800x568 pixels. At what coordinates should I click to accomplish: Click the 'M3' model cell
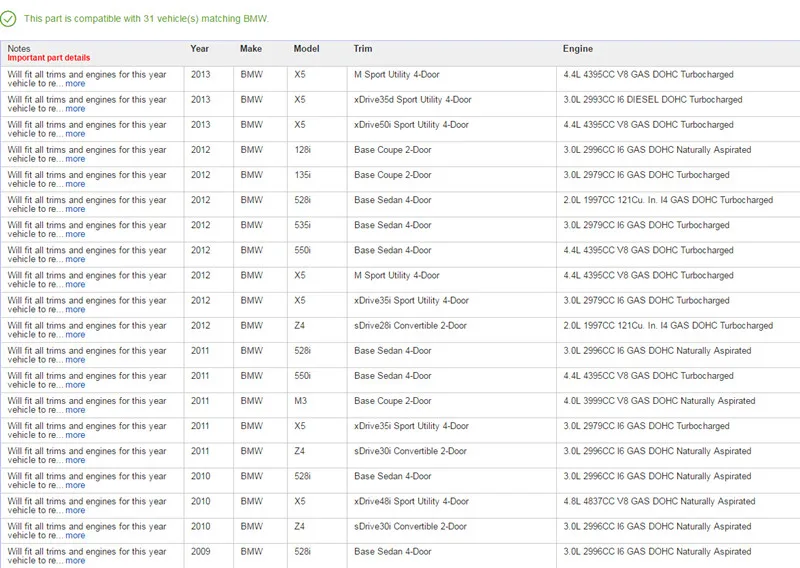pos(301,401)
